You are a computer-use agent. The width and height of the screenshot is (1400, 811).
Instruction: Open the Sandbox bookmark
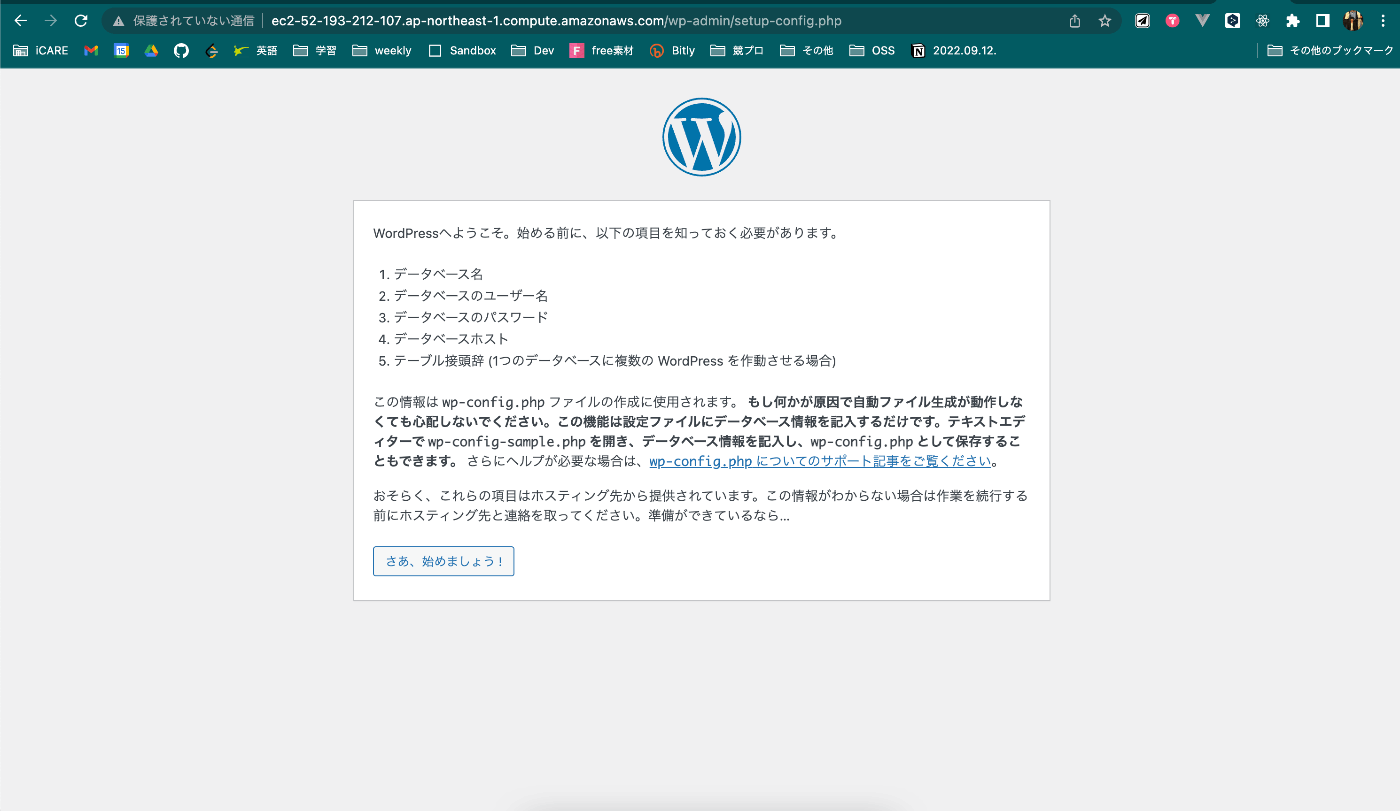[462, 50]
